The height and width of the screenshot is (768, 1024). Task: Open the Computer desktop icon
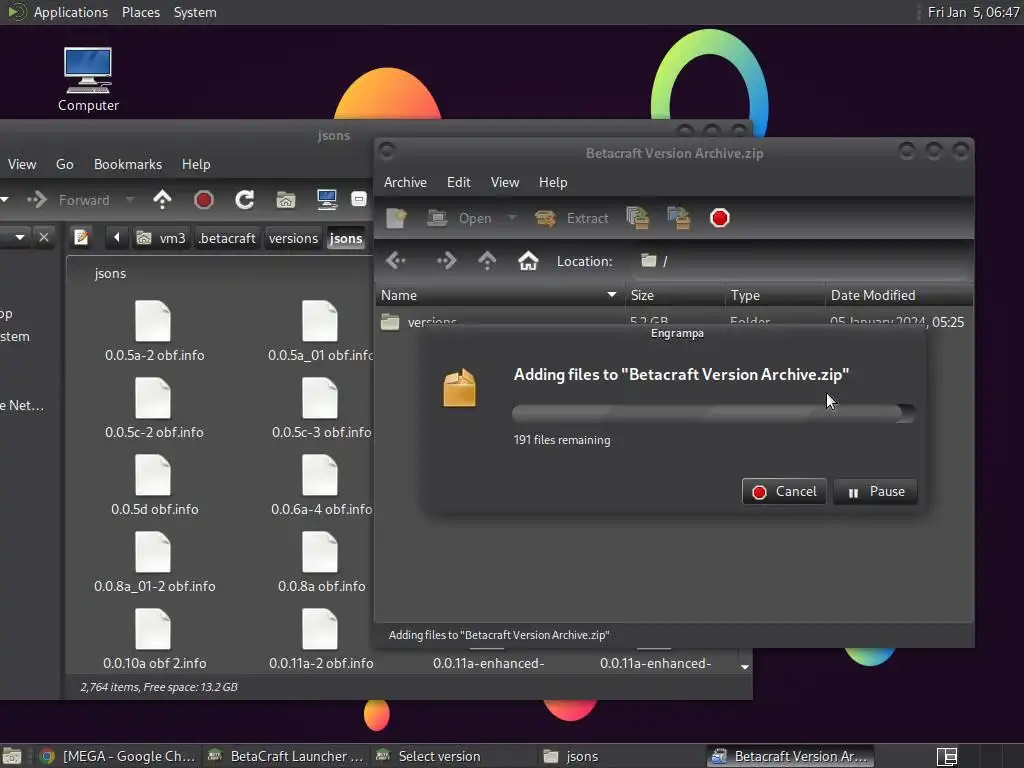(x=88, y=79)
